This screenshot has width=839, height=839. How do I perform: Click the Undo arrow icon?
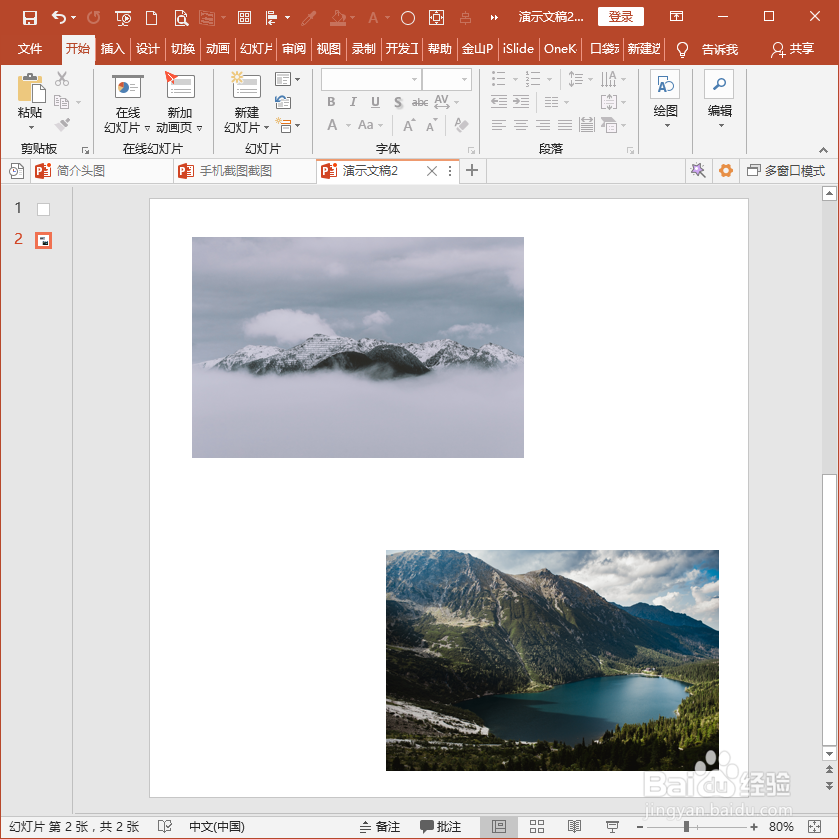coord(59,18)
